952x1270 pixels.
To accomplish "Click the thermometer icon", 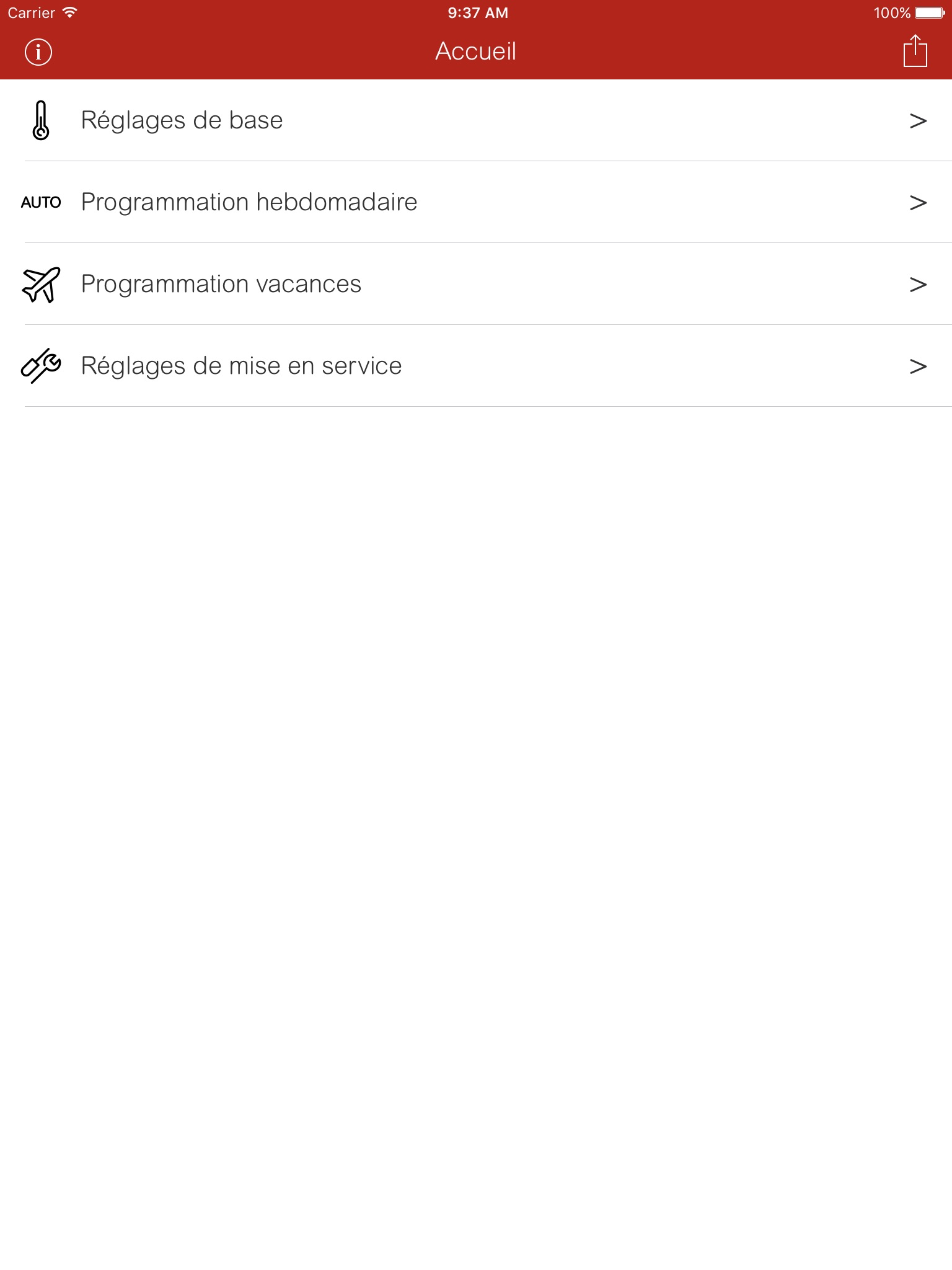I will point(41,120).
